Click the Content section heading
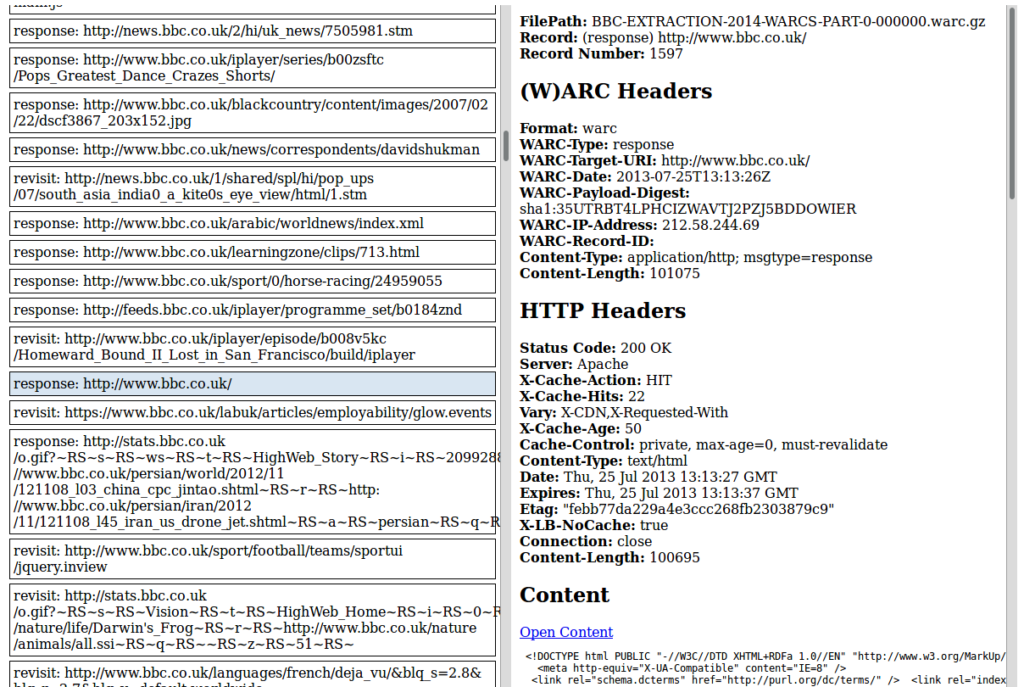 564,596
